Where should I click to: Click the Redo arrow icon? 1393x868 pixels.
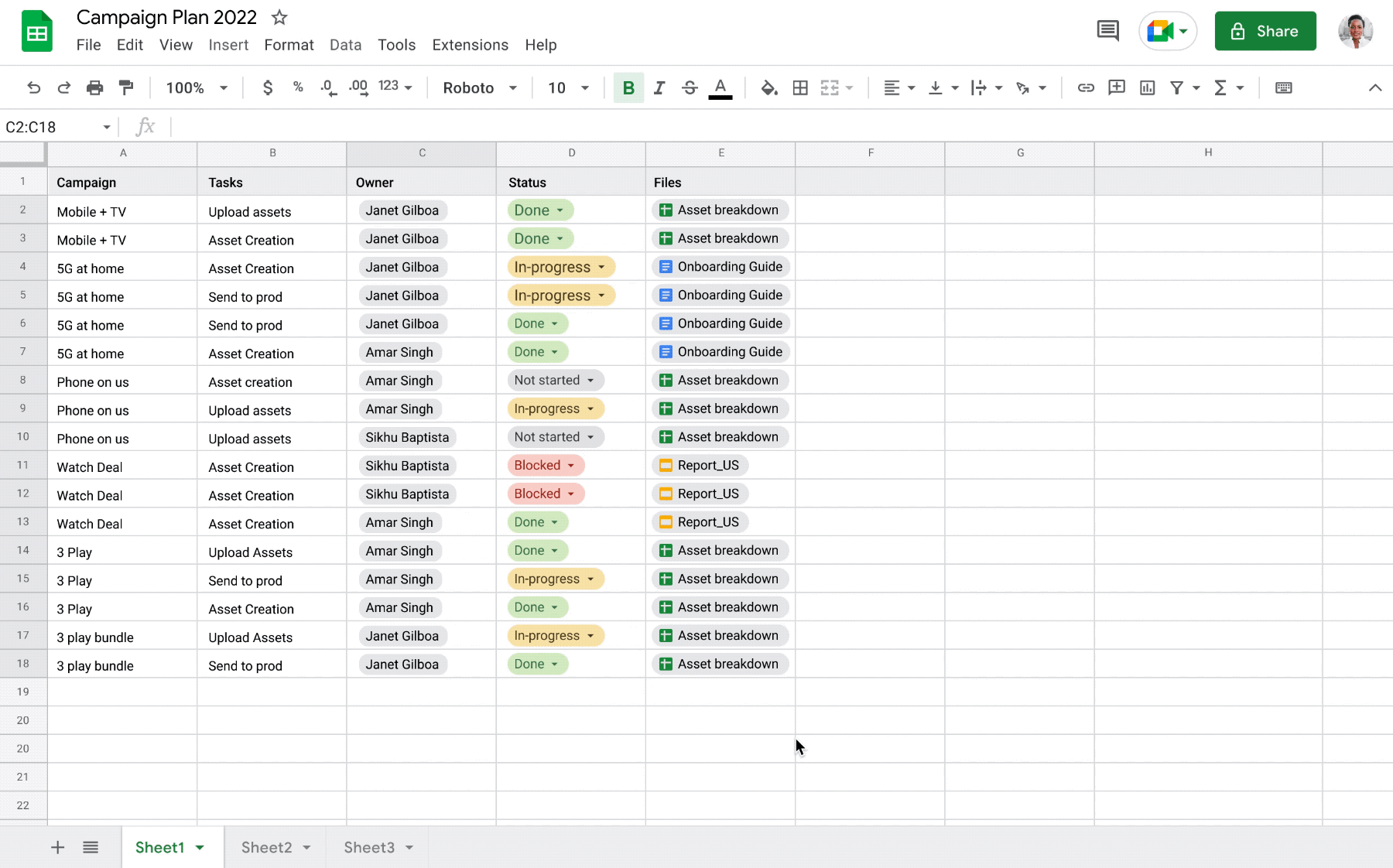64,88
